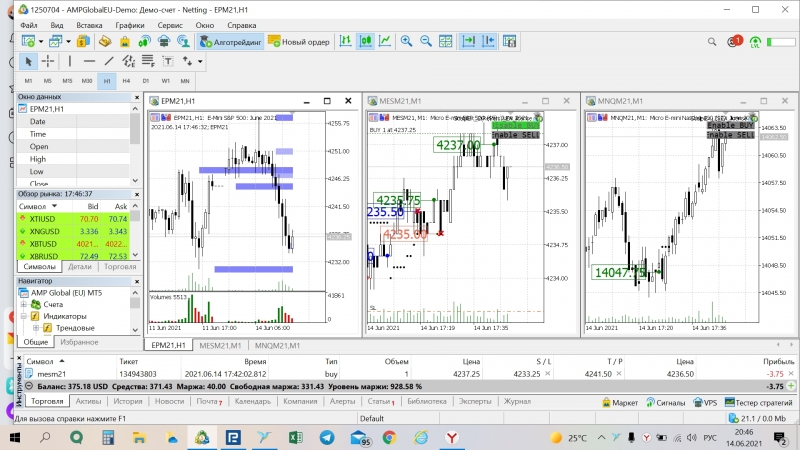Expand Счета node in Navigator
This screenshot has height=450, width=800.
pyautogui.click(x=23, y=305)
